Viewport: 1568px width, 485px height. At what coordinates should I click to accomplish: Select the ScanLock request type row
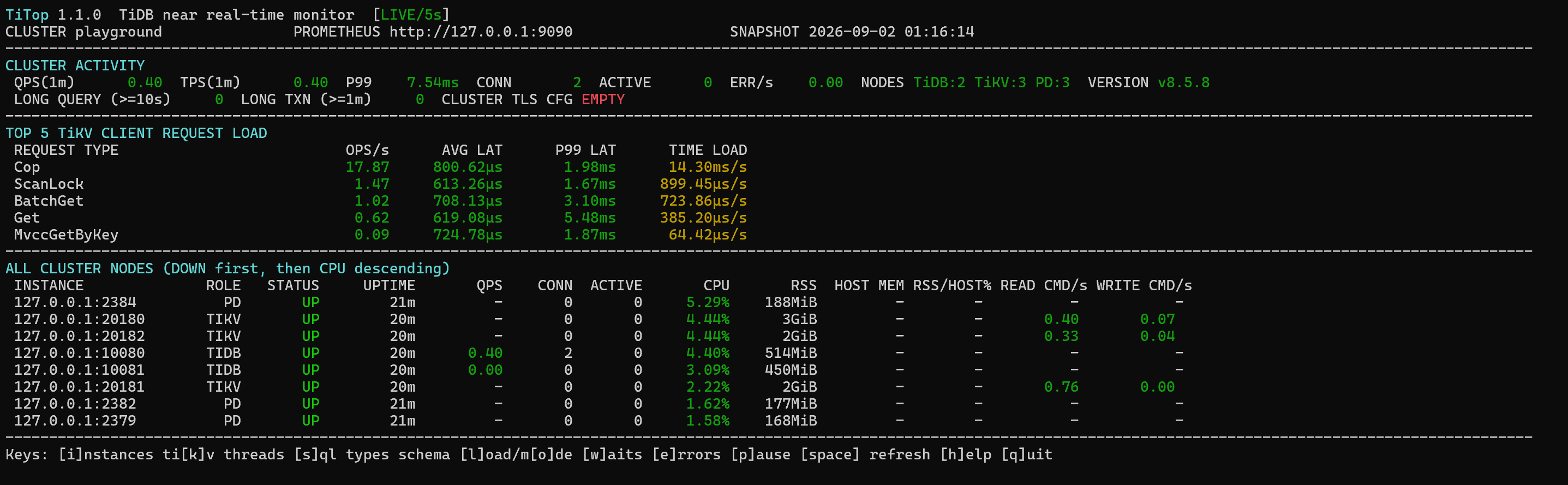pyautogui.click(x=380, y=184)
